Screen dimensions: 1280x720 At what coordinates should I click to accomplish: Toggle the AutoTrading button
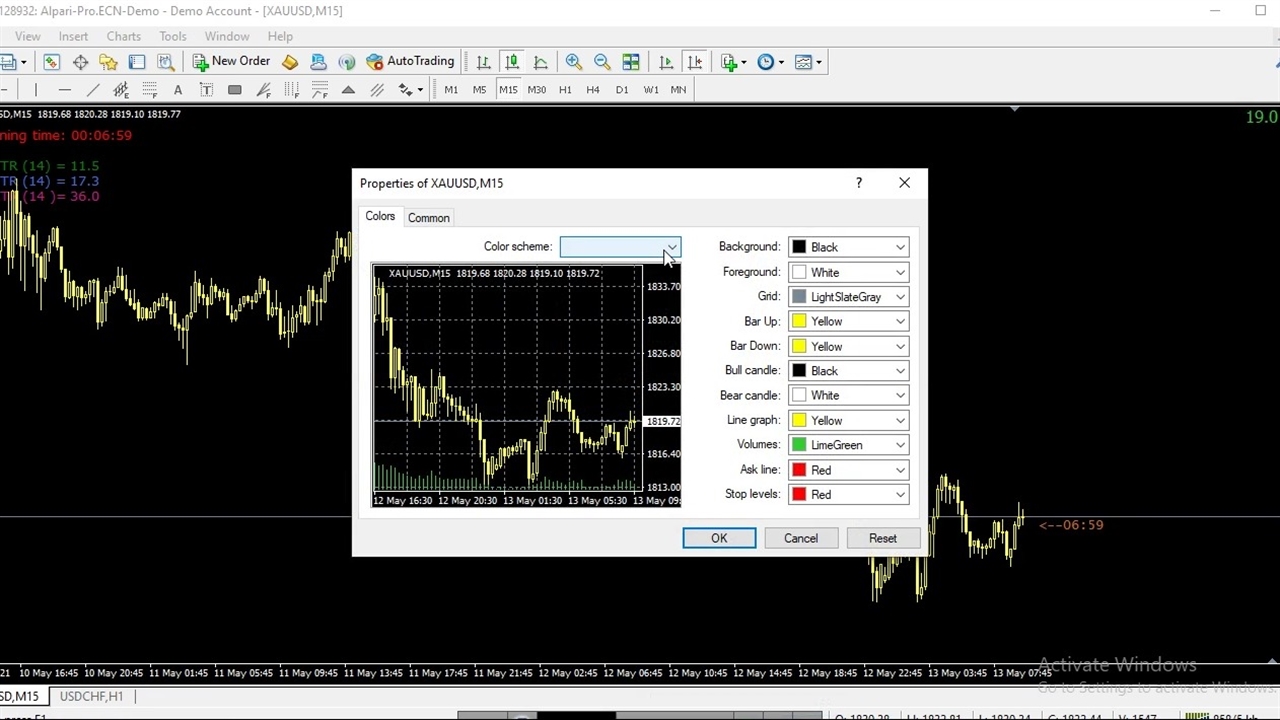[410, 62]
